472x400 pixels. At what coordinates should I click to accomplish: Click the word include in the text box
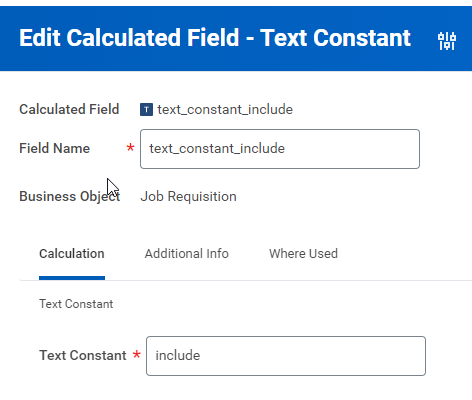[178, 355]
